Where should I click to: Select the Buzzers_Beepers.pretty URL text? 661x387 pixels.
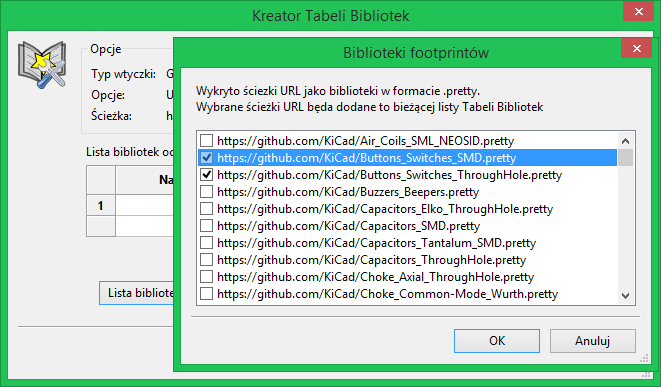348,191
